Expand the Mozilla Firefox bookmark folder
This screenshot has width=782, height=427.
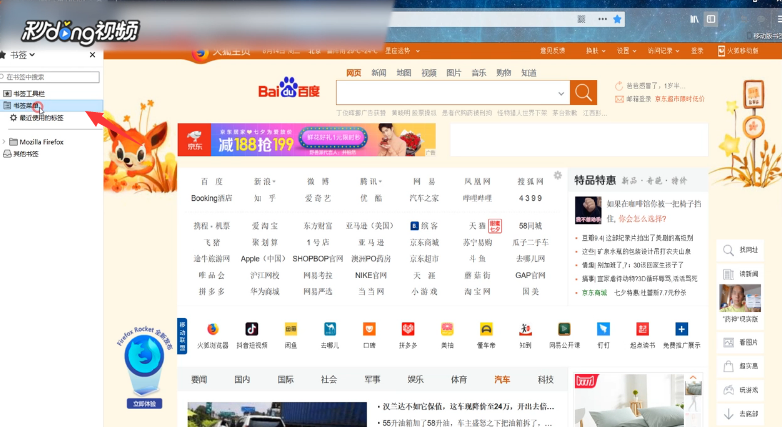[x=4, y=142]
